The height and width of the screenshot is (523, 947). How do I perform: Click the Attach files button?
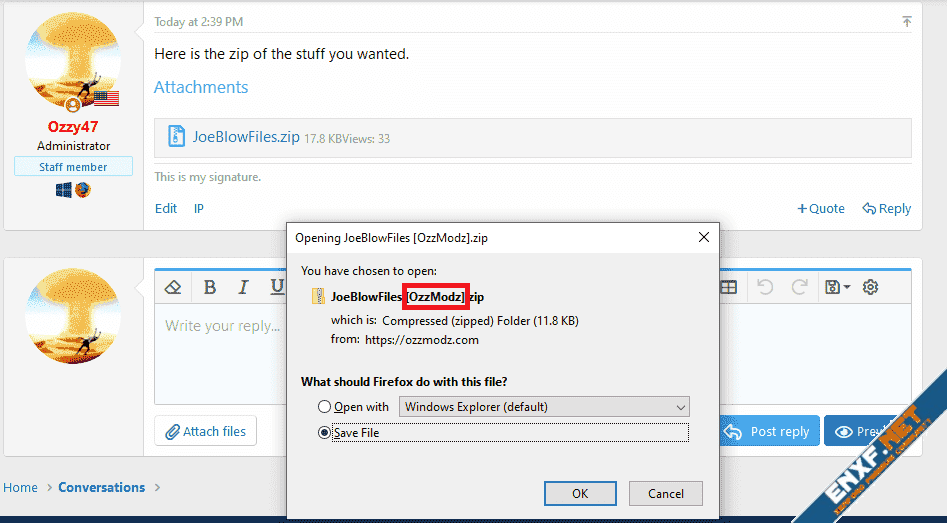click(206, 431)
